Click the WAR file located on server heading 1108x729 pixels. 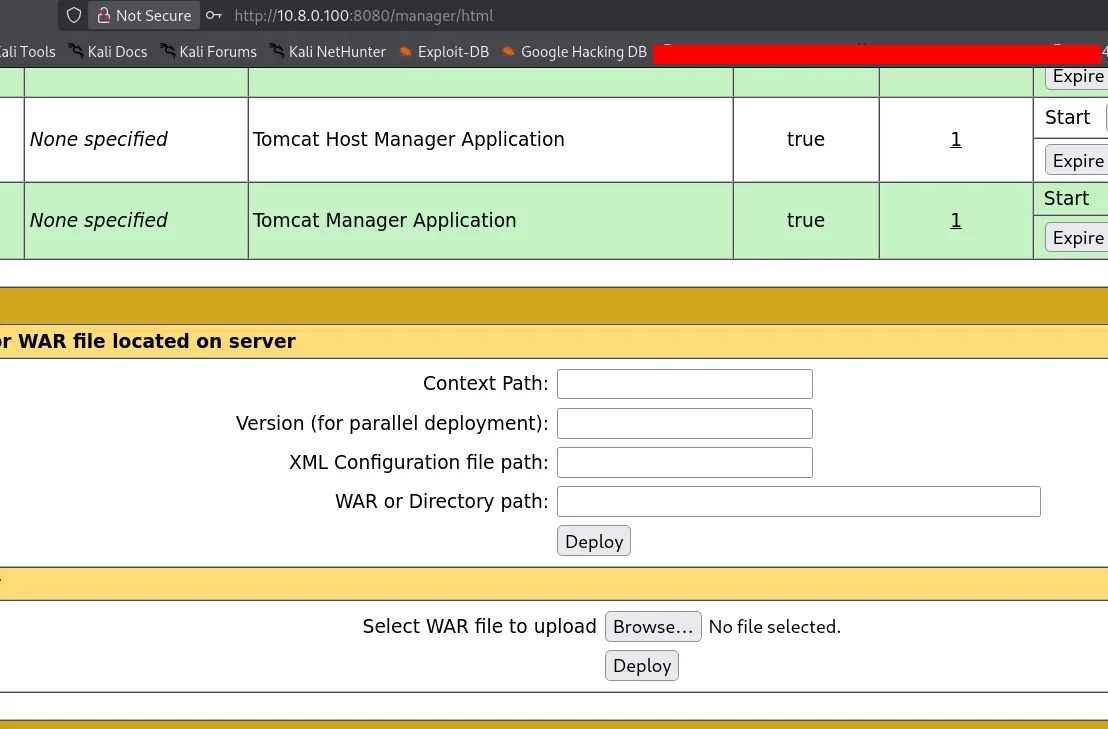148,341
